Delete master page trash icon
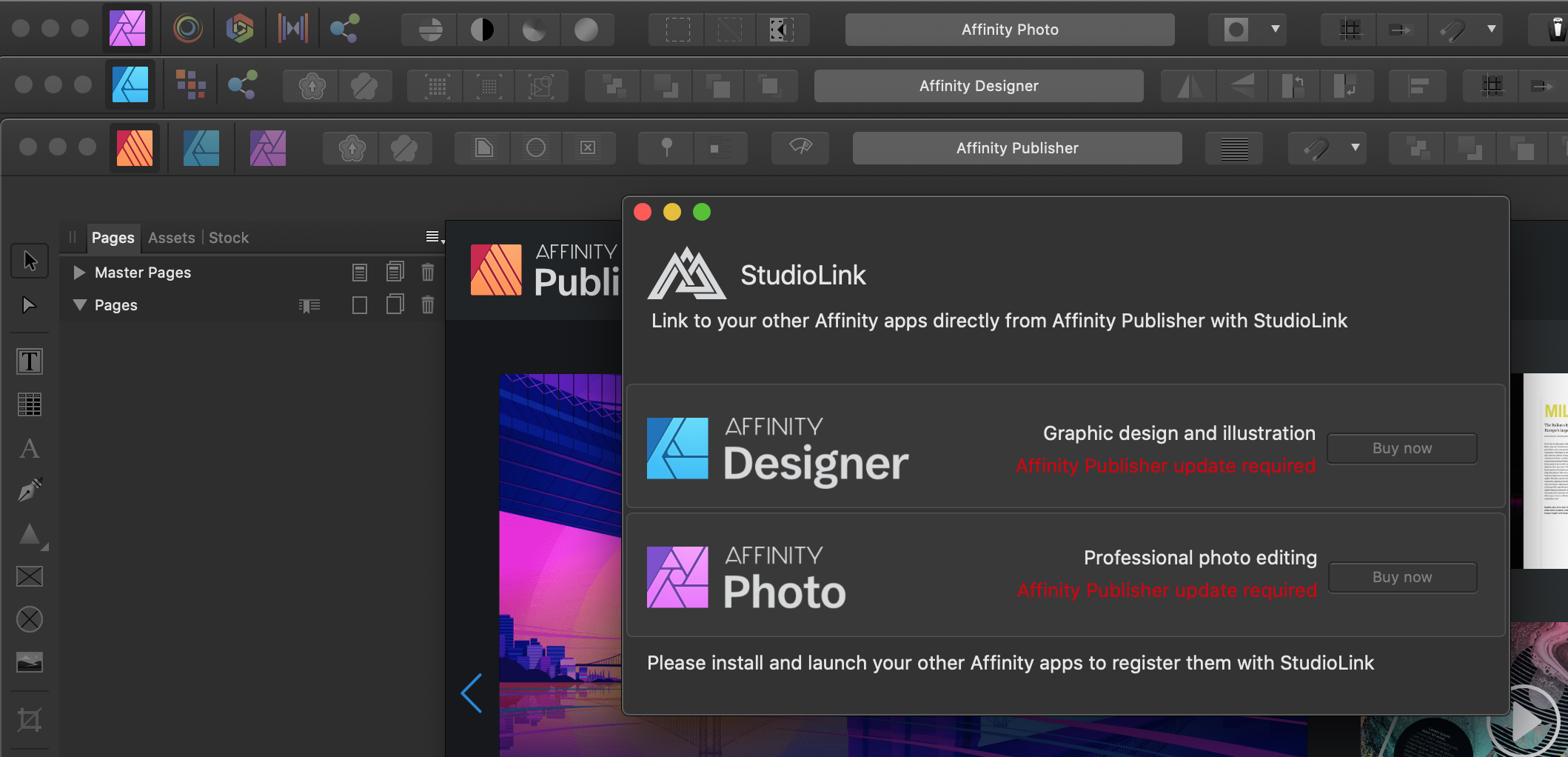 tap(428, 273)
